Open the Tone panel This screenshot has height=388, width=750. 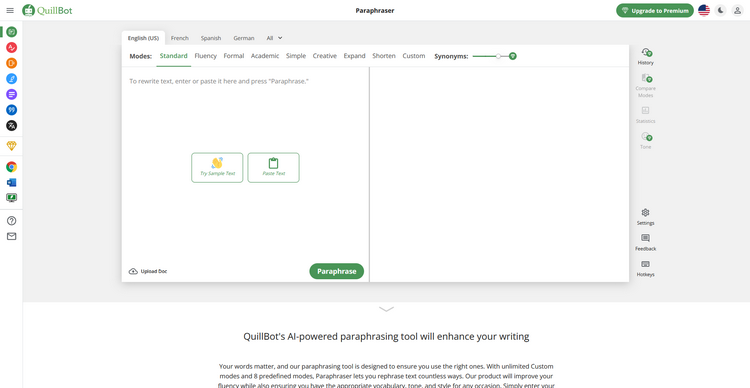645,141
